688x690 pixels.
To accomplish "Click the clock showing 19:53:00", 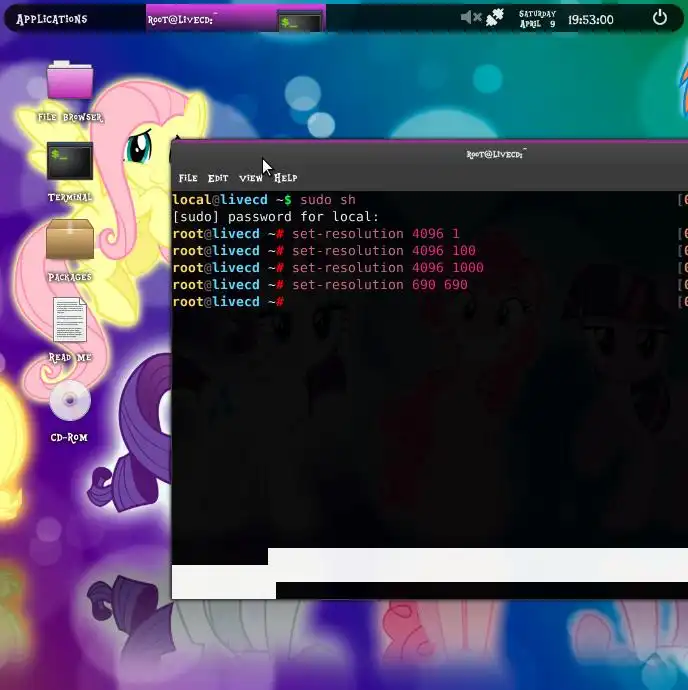I will [x=590, y=20].
